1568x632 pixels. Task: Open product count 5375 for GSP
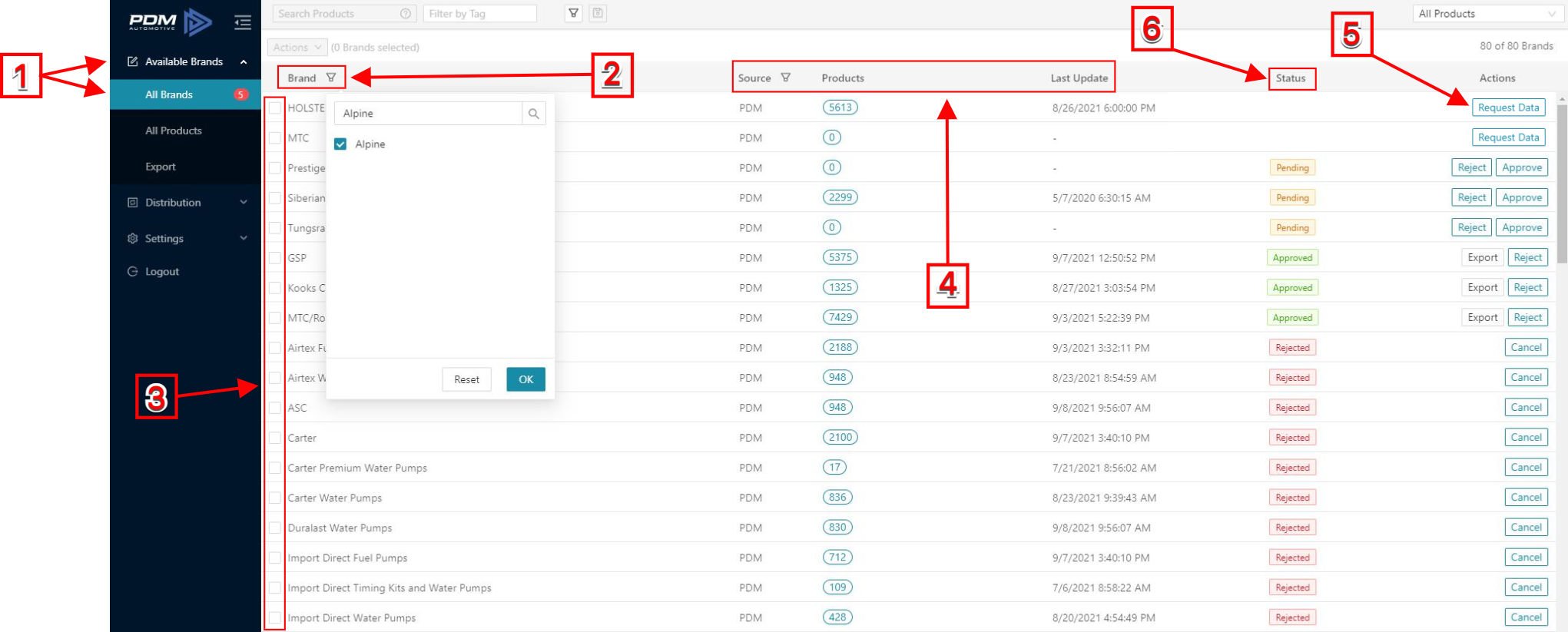pos(840,257)
